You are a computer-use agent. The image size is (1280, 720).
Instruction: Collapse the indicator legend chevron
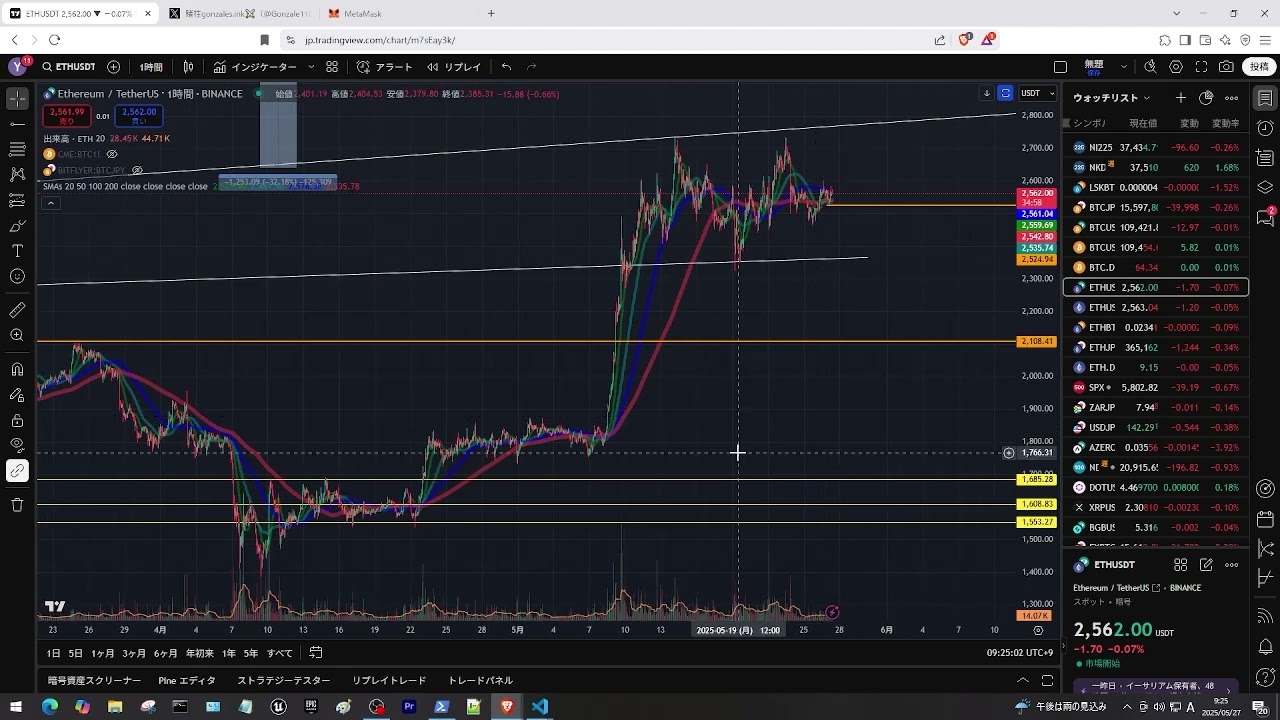click(50, 203)
